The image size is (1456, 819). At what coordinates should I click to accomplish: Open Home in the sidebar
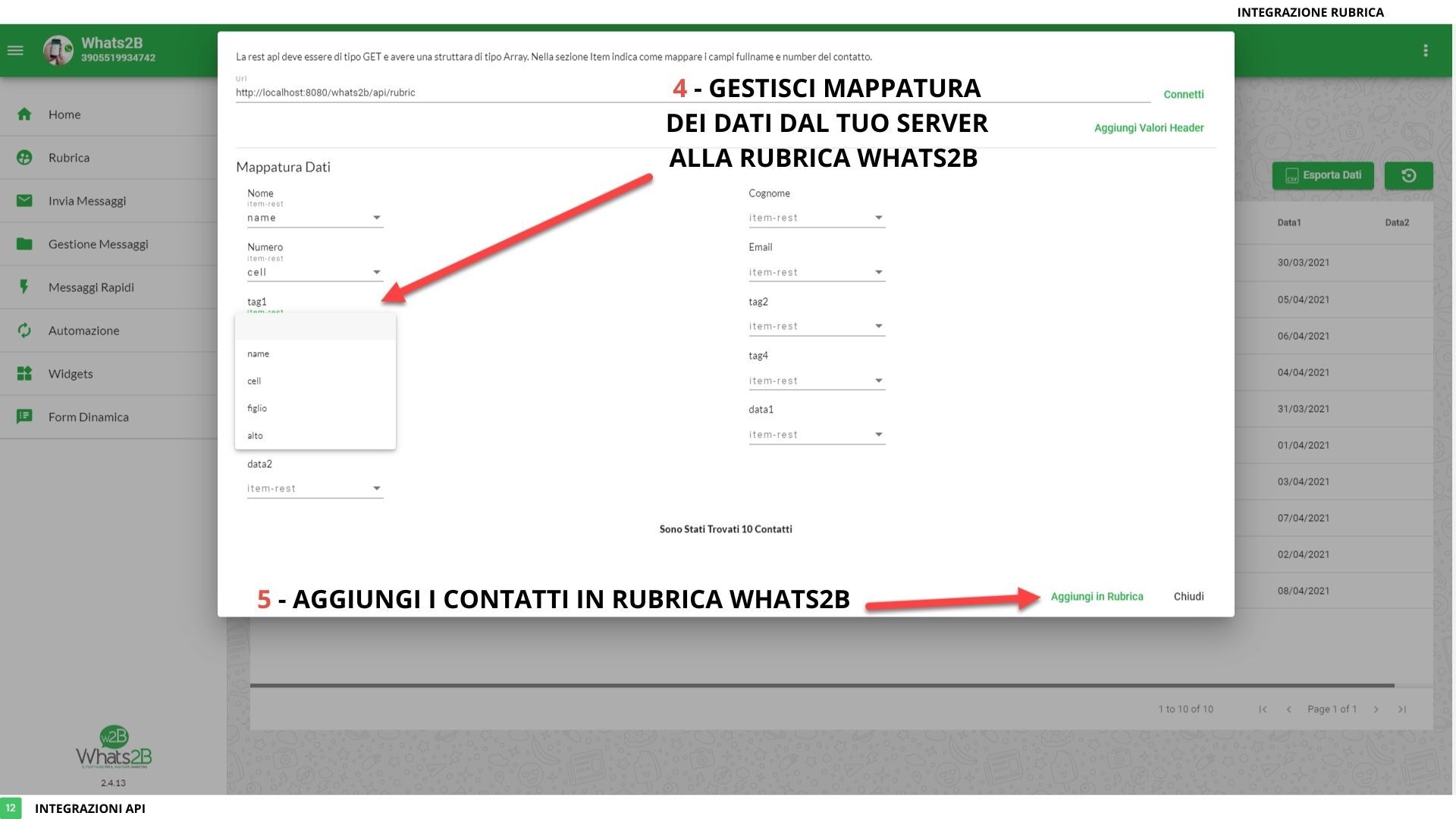tap(109, 115)
